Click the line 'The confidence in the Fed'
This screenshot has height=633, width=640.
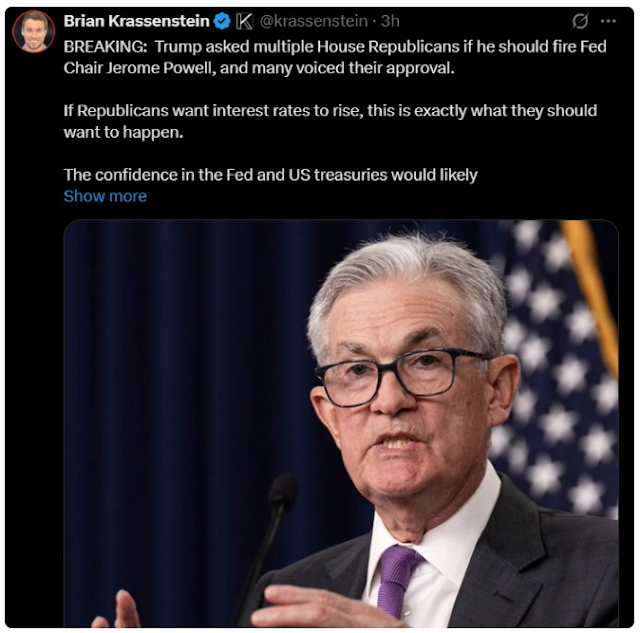pos(270,175)
